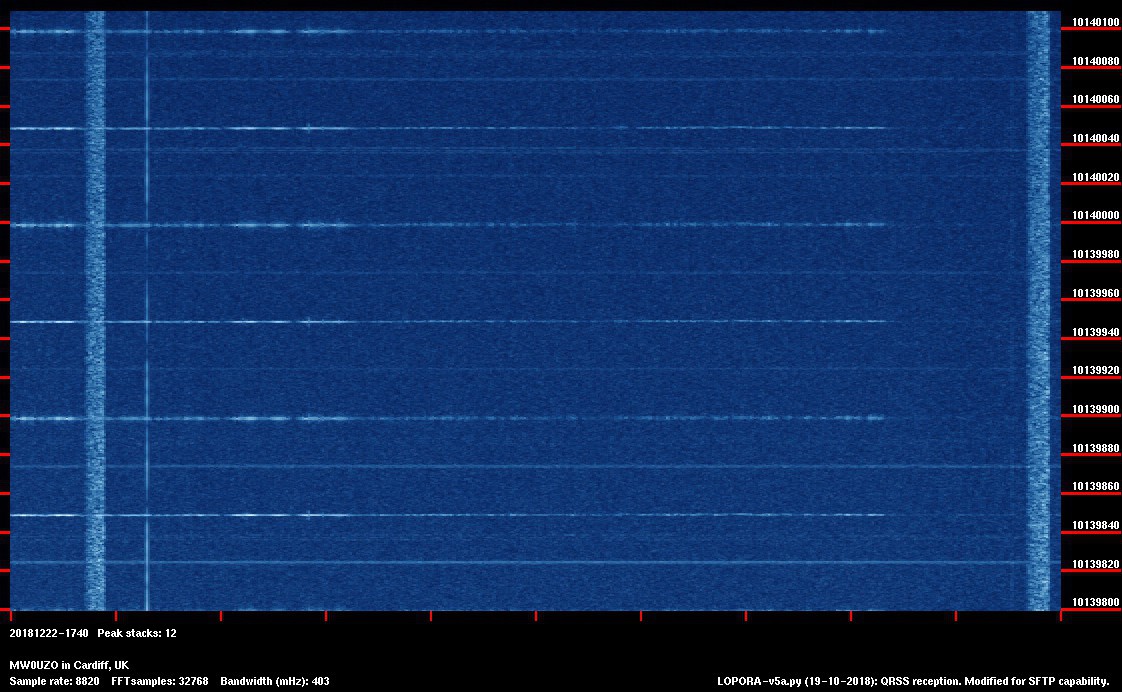Click the wide noise band on left side

coord(95,300)
